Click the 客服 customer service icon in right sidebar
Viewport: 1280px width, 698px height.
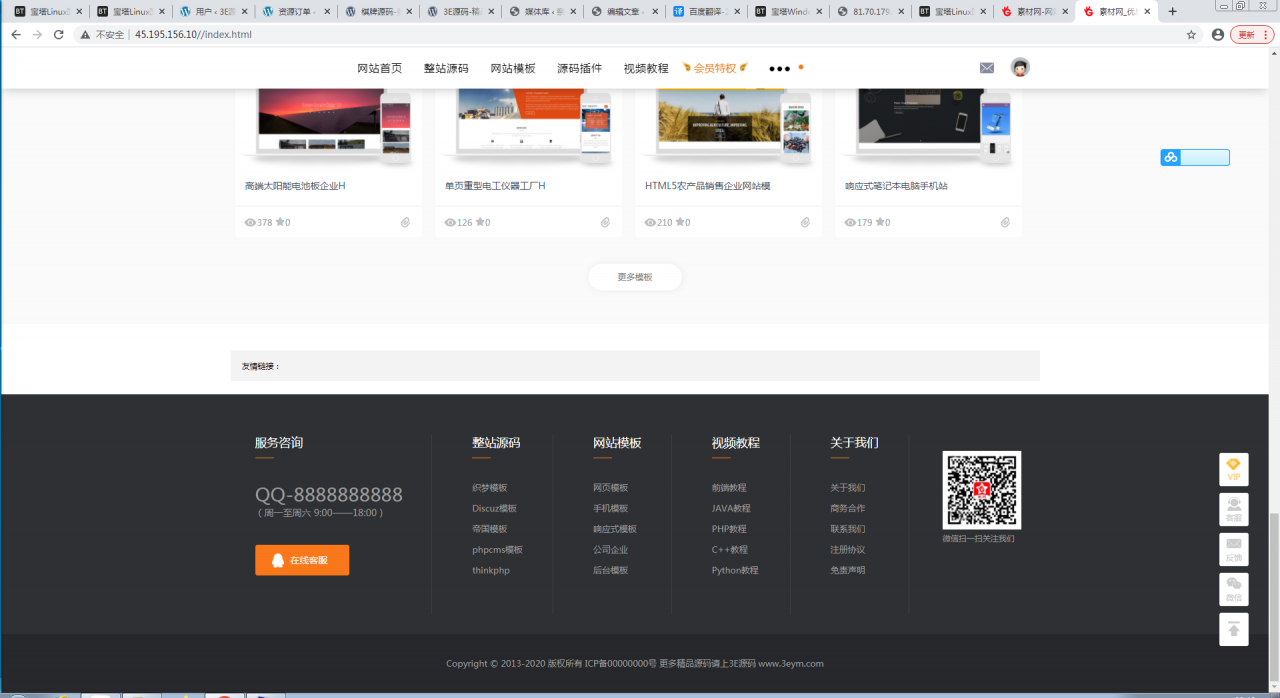coord(1233,509)
